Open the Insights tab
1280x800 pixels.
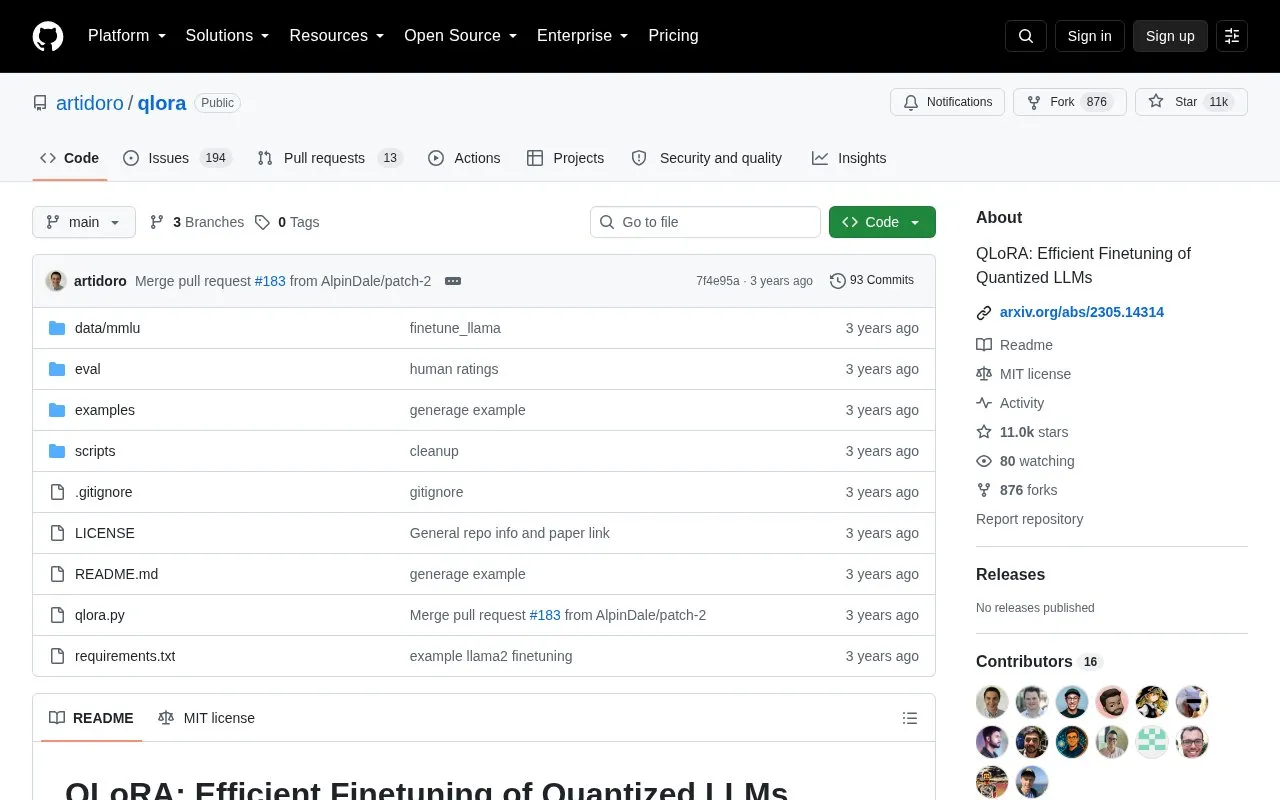pos(849,158)
